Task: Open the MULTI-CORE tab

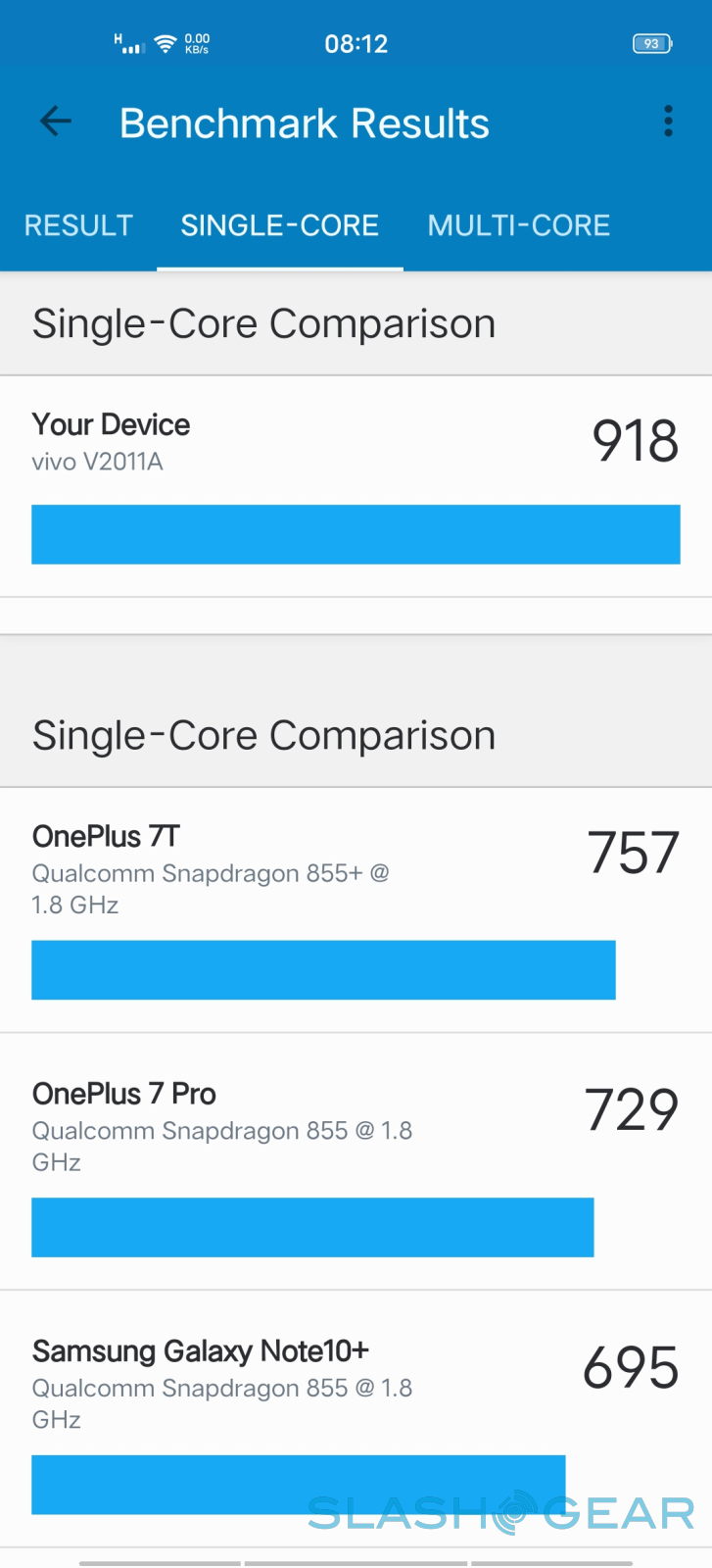Action: coord(519,225)
